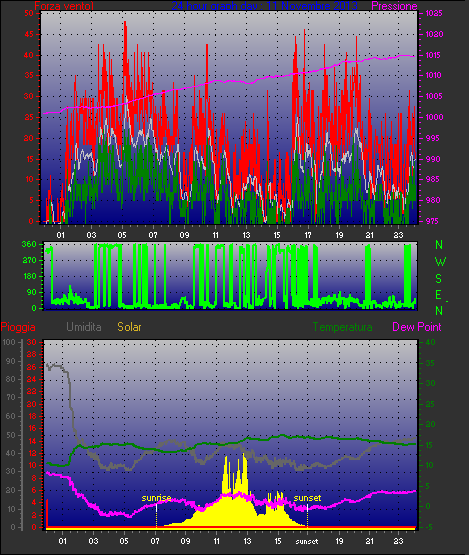Select rain axis value 28
The width and height of the screenshot is (469, 555).
(32, 354)
